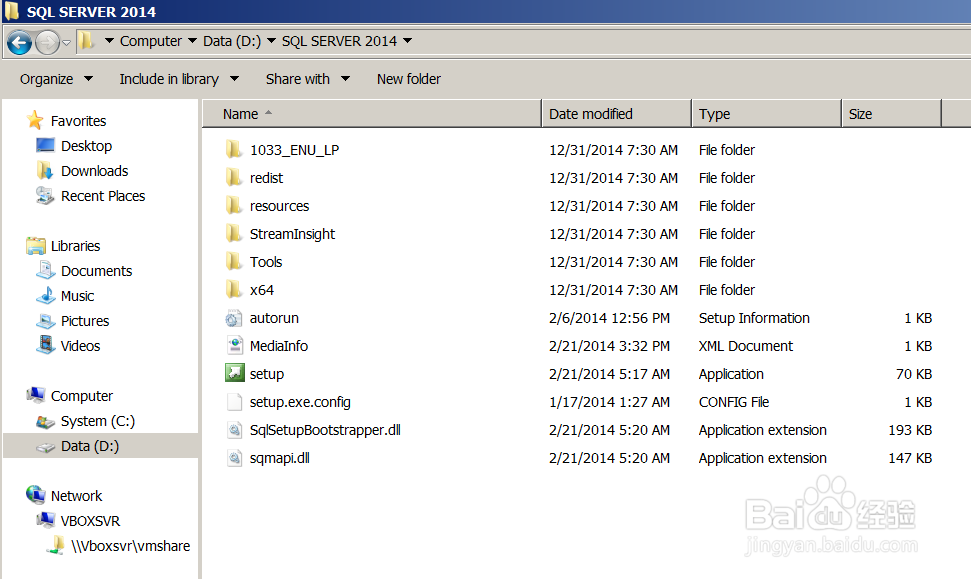The height and width of the screenshot is (579, 971).
Task: Select System (C:) drive icon
Action: pyautogui.click(x=45, y=421)
